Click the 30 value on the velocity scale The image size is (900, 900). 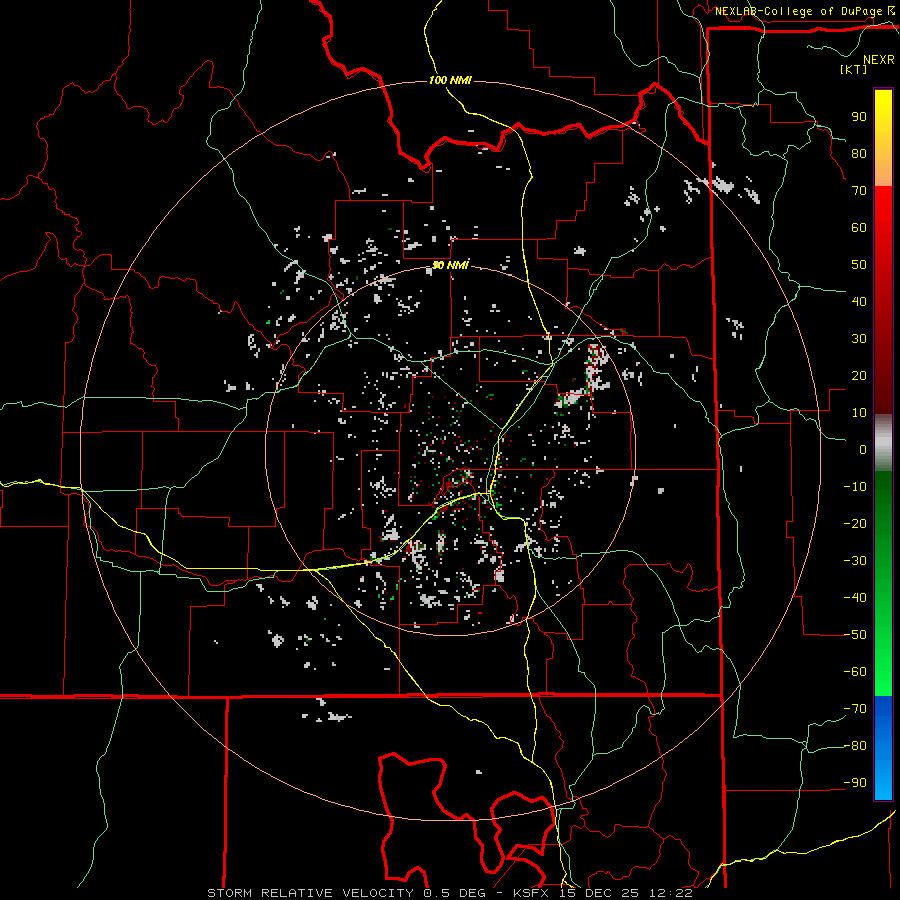(859, 339)
